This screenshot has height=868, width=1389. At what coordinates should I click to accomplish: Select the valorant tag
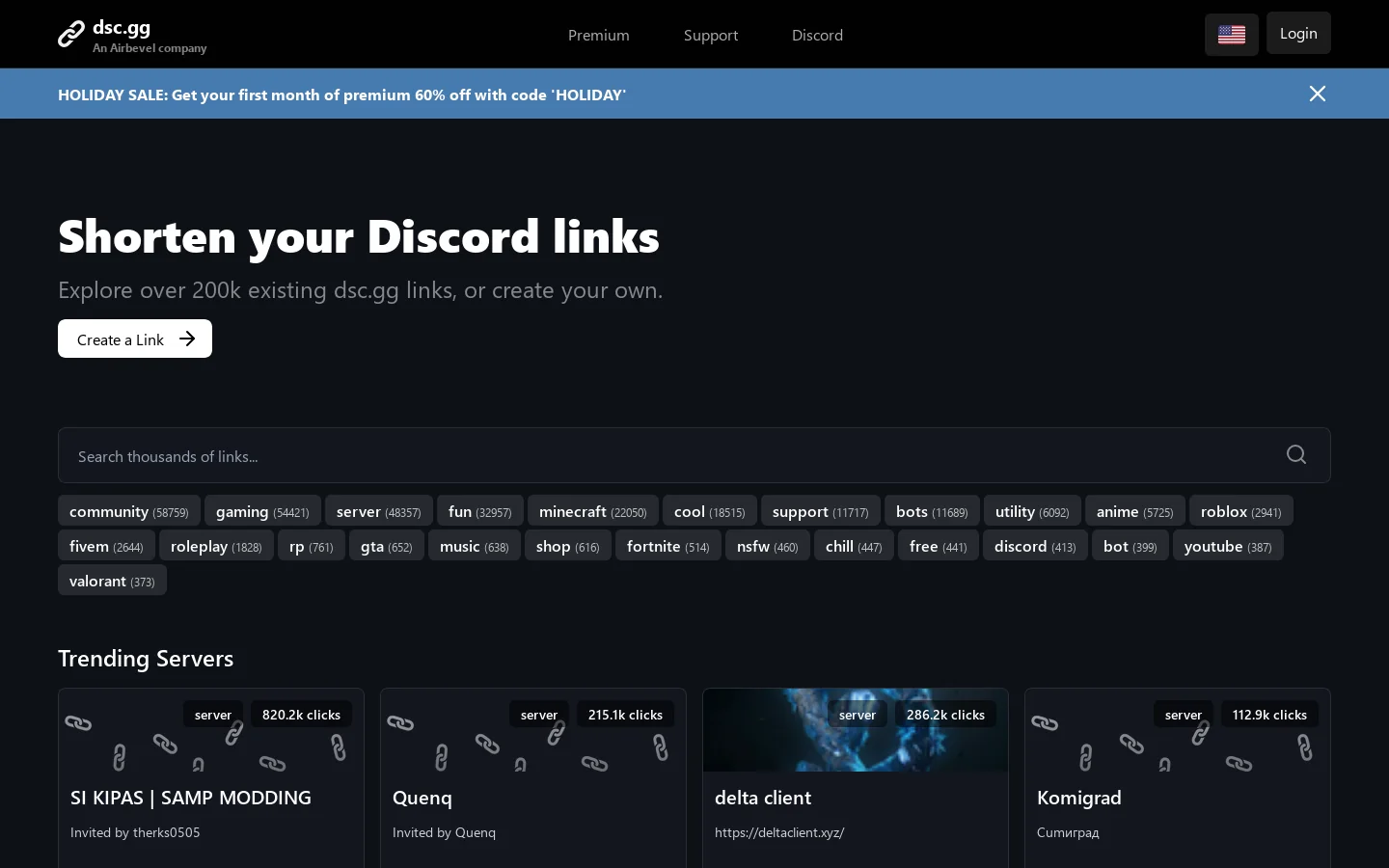(112, 581)
